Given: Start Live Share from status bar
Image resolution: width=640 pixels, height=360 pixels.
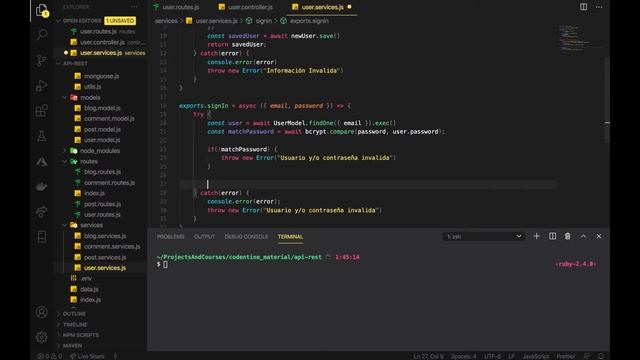Looking at the screenshot, I should click(x=87, y=356).
